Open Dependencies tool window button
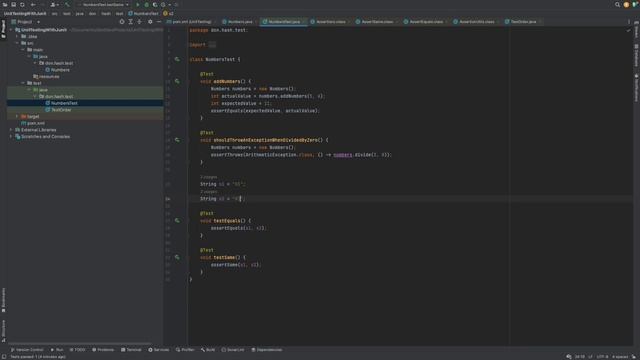The image size is (640, 360). pos(267,350)
